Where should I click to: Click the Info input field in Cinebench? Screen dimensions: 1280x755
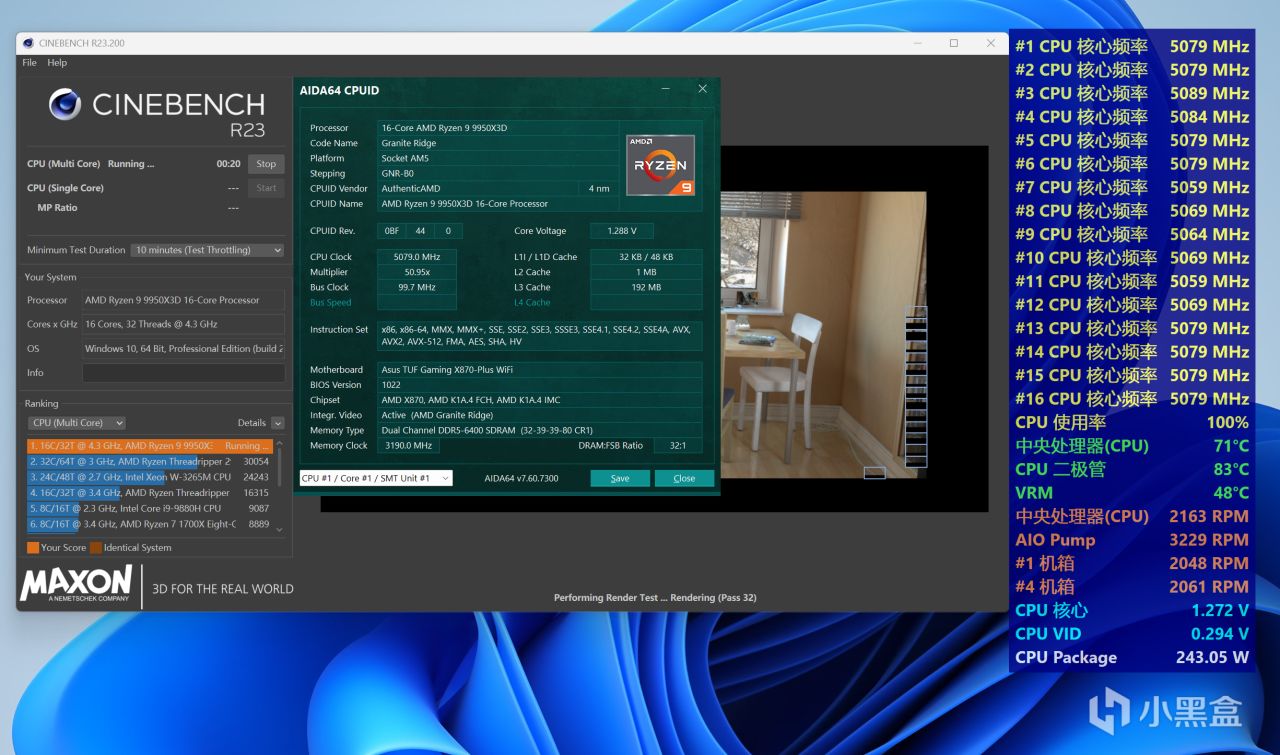[x=183, y=373]
